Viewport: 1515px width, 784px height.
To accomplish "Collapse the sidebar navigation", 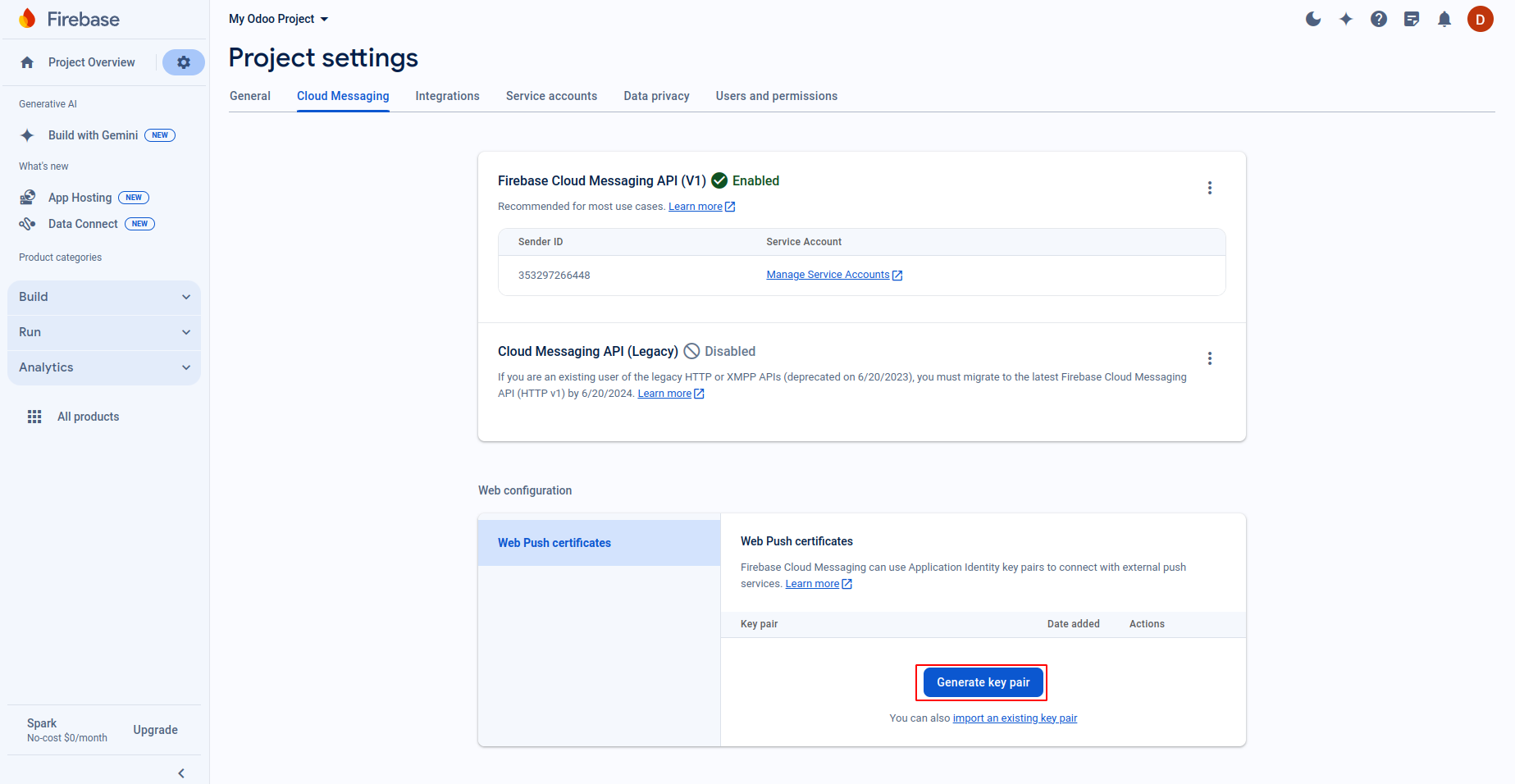I will click(181, 773).
